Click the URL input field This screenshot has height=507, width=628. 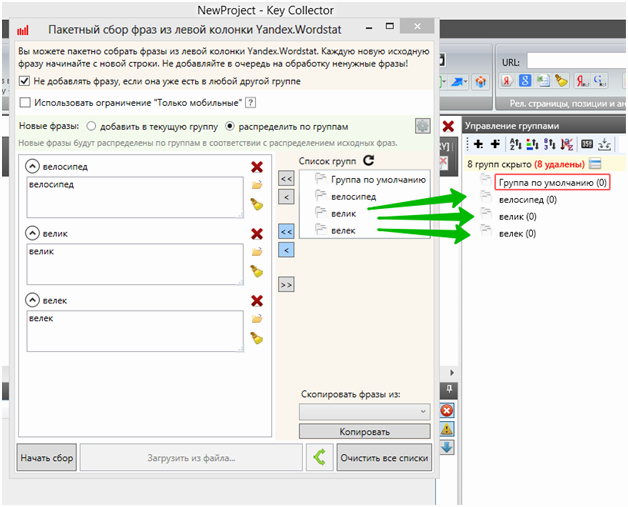[577, 62]
